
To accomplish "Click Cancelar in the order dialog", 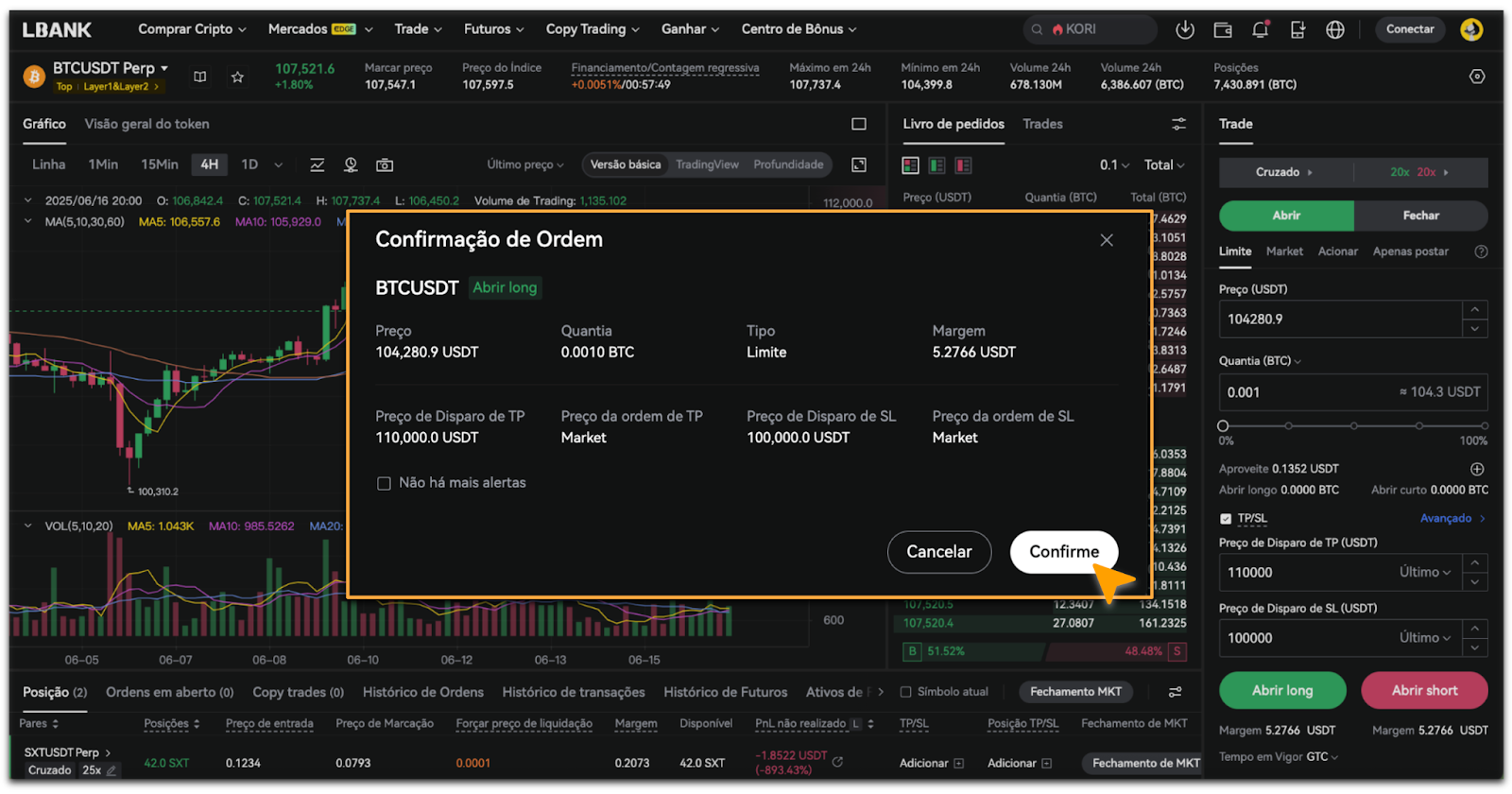I will [x=938, y=552].
